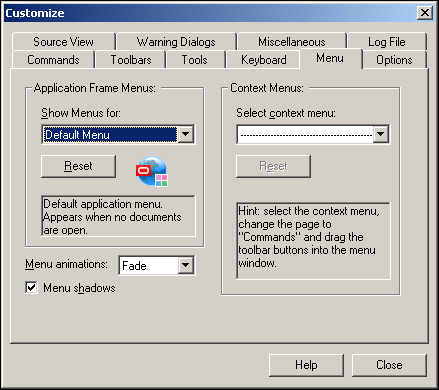Image resolution: width=439 pixels, height=390 pixels.
Task: Open the Show Menus for dropdown arrow
Action: click(186, 134)
